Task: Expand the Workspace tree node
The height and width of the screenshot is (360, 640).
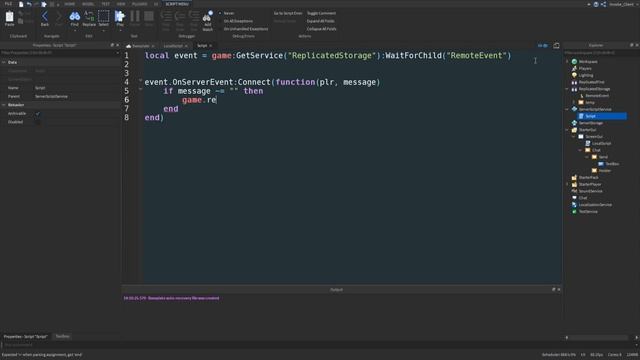Action: tap(567, 62)
